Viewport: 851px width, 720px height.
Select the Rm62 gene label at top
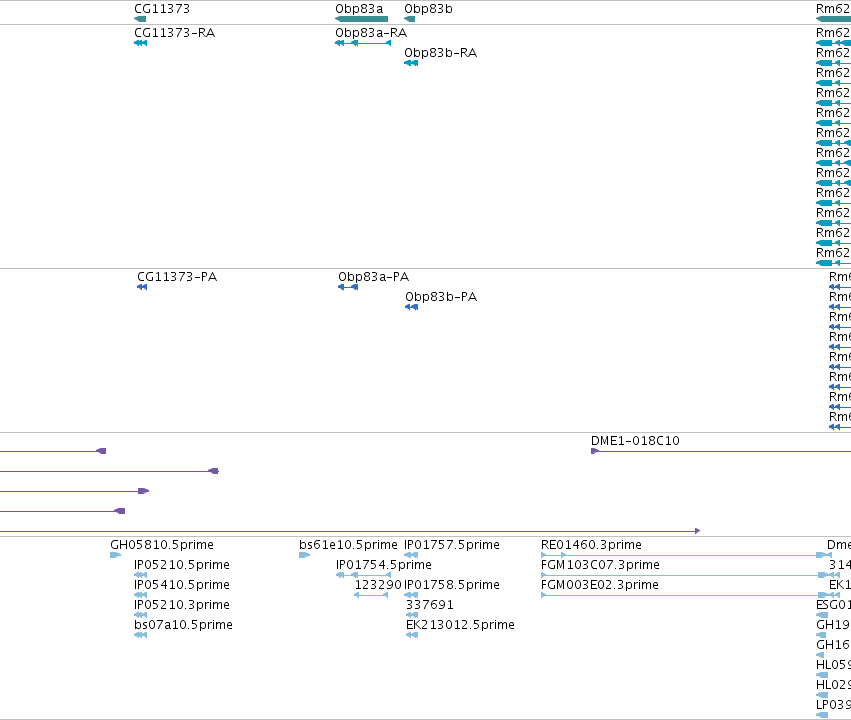(x=833, y=9)
